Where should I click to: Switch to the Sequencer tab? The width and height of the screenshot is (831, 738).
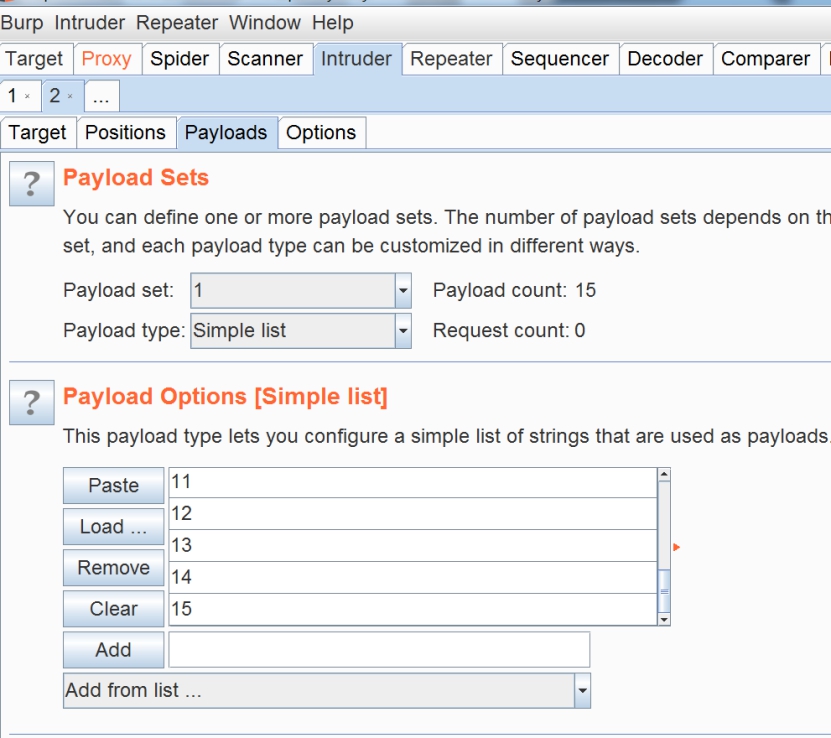pos(560,59)
